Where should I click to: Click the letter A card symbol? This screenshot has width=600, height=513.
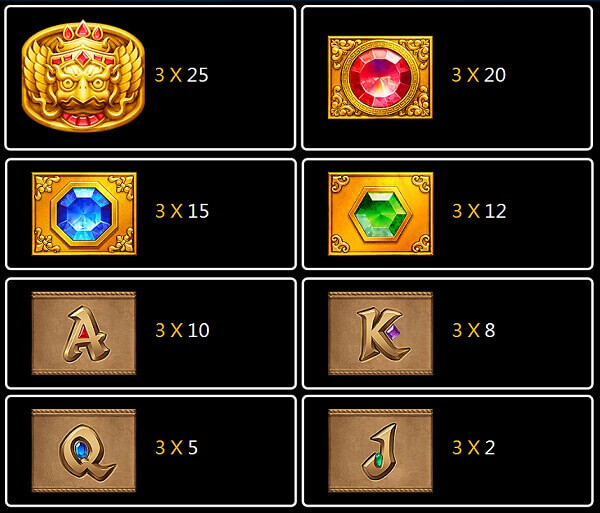tap(84, 333)
